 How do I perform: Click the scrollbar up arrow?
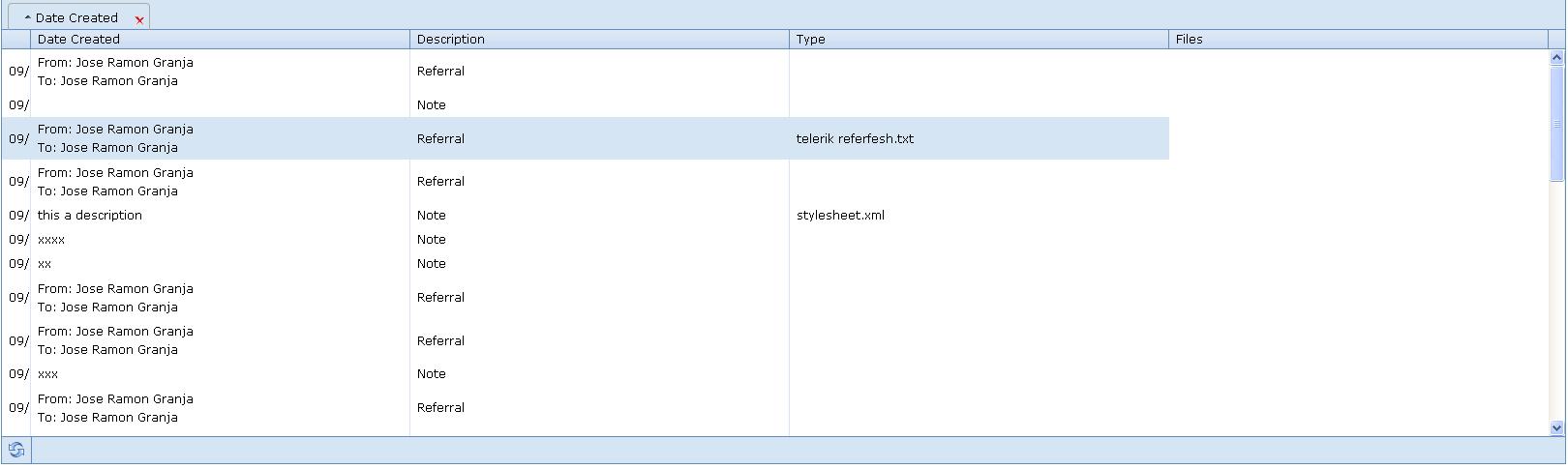click(x=1556, y=58)
